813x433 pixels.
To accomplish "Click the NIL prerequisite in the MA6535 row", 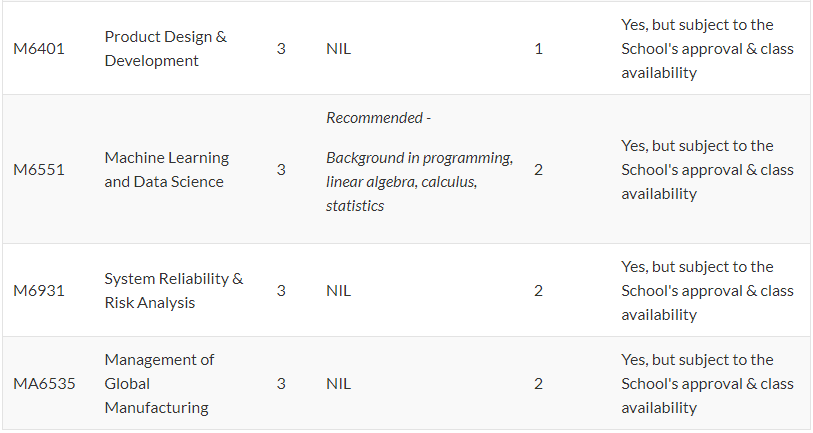I will click(x=339, y=384).
